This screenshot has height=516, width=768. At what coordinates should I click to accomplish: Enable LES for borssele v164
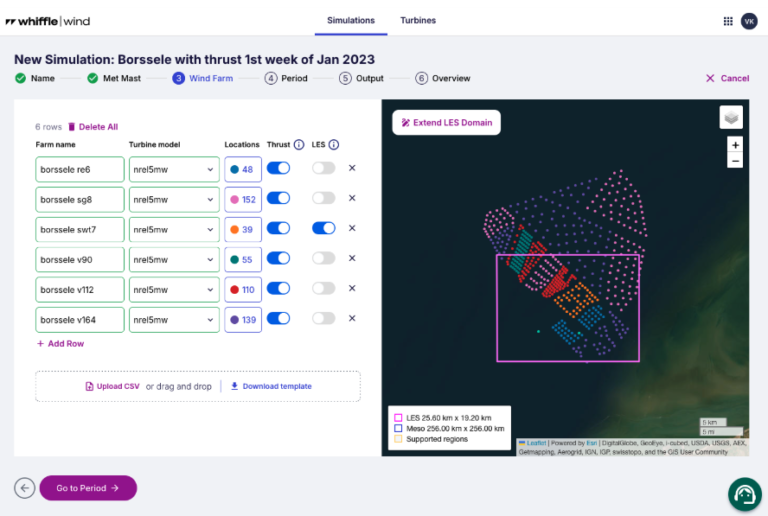[323, 319]
